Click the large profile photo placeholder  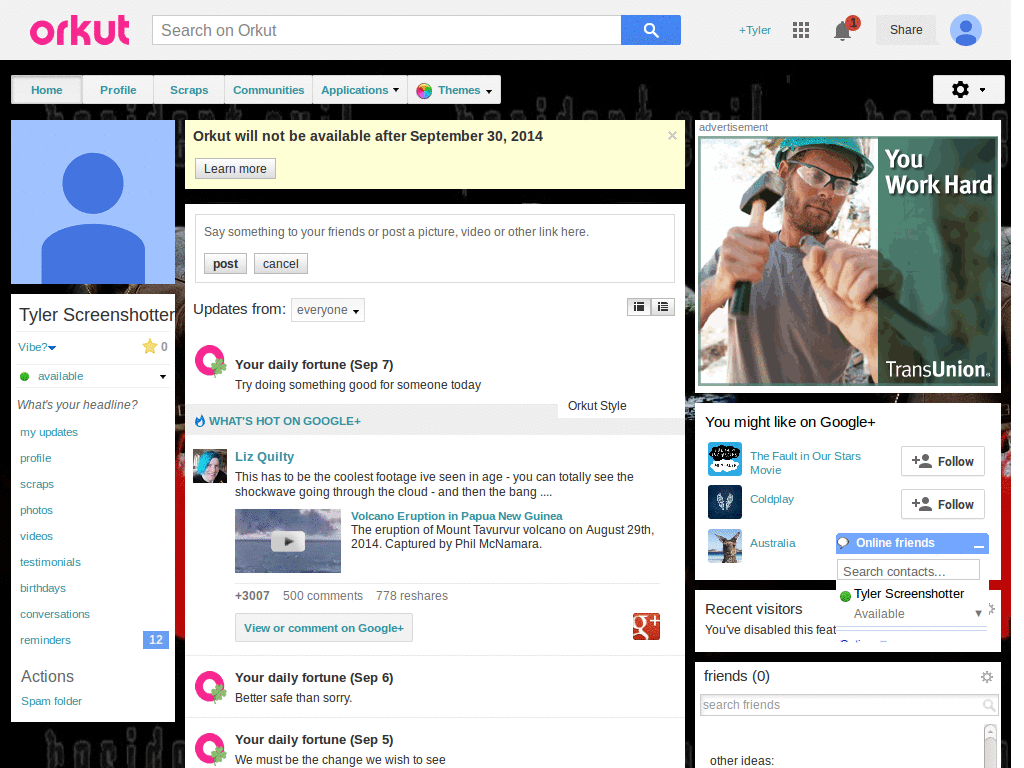tap(93, 202)
